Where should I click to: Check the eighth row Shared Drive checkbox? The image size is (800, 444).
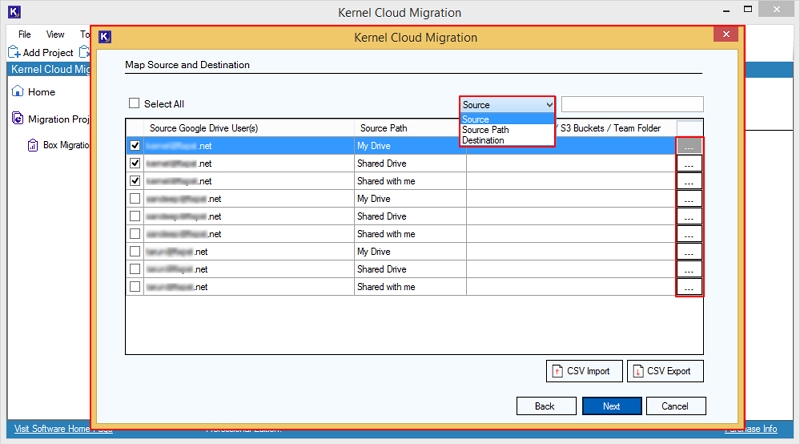[135, 269]
